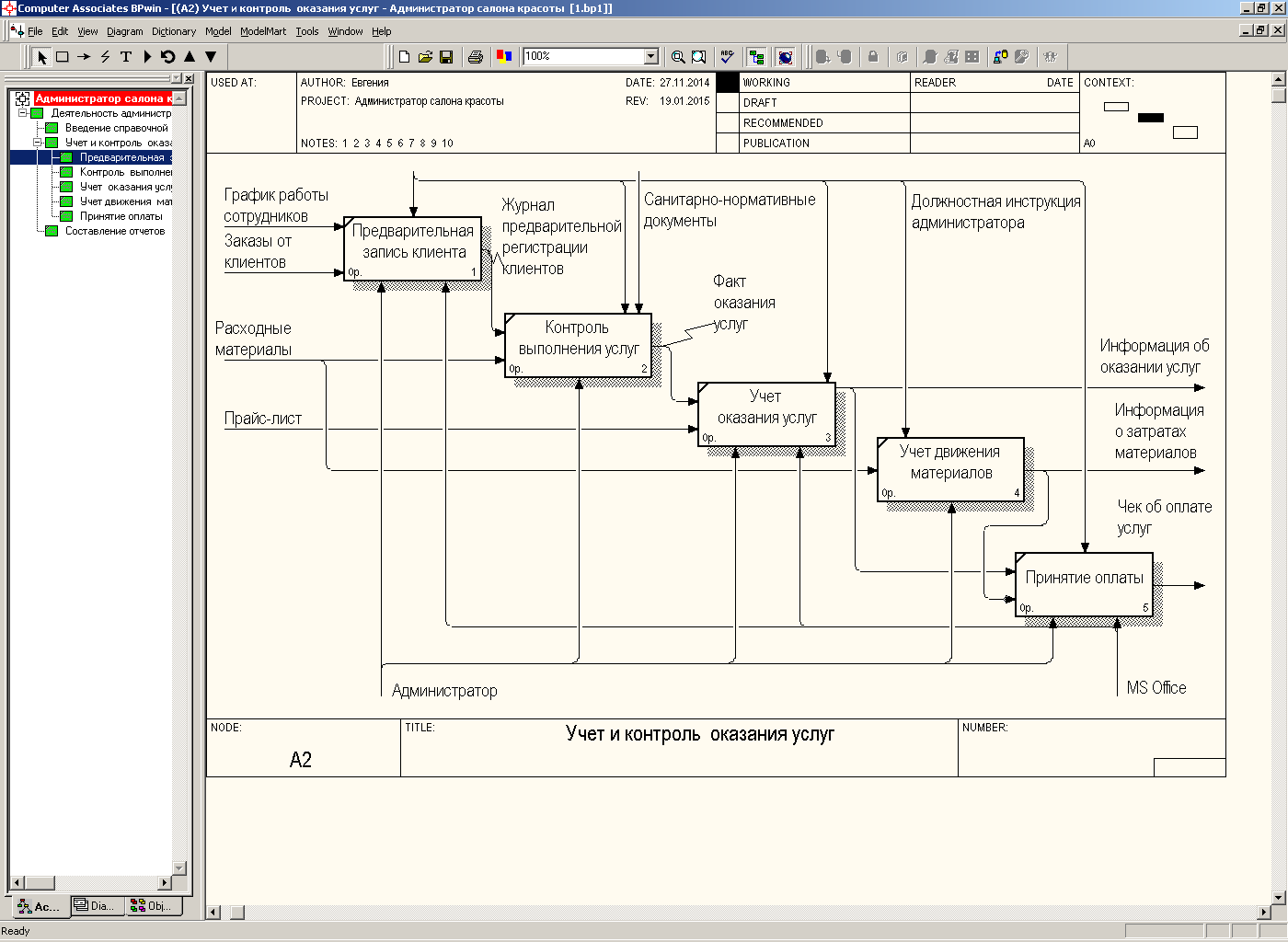Activate the Text block tool
Image resolution: width=1288 pixels, height=942 pixels.
[x=126, y=57]
